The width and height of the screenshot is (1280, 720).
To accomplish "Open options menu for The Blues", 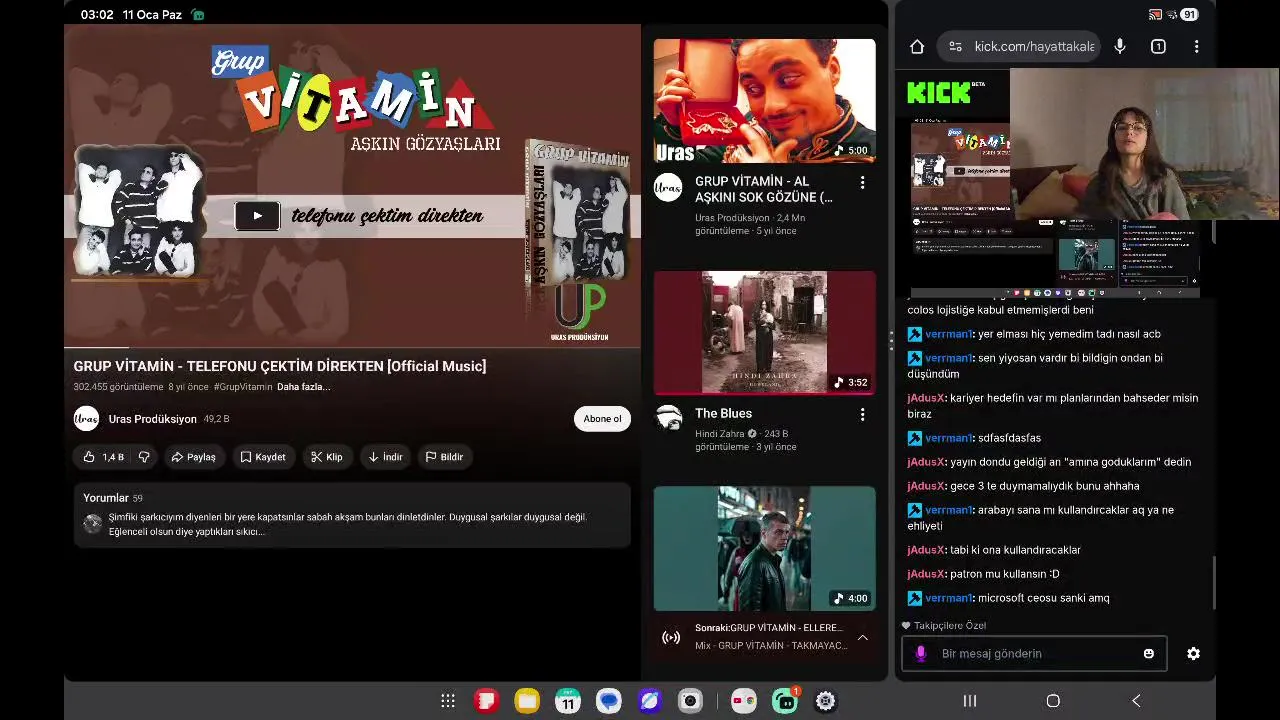I will coord(862,414).
